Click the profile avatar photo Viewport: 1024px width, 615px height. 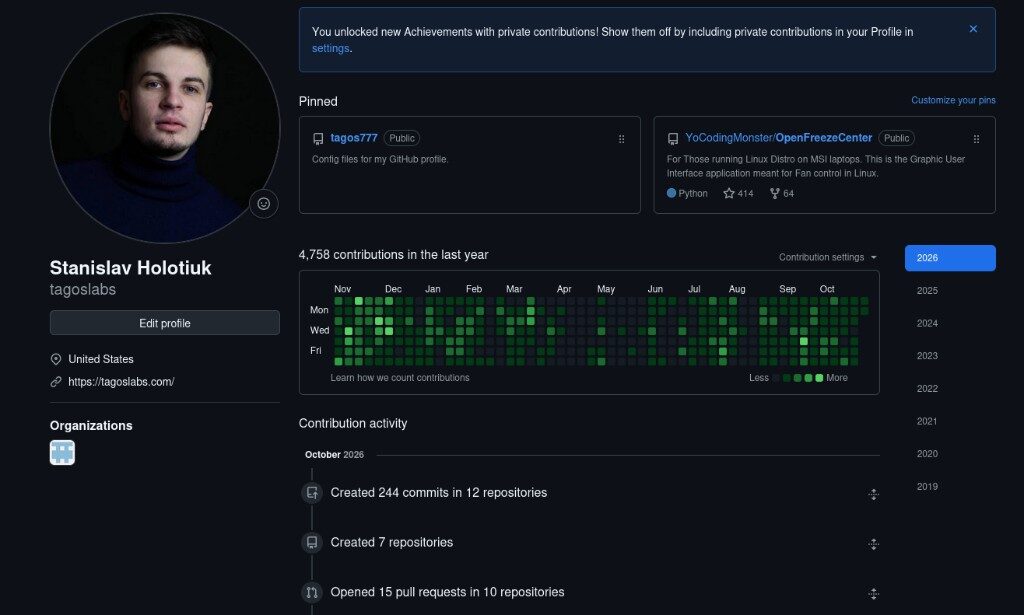click(165, 128)
